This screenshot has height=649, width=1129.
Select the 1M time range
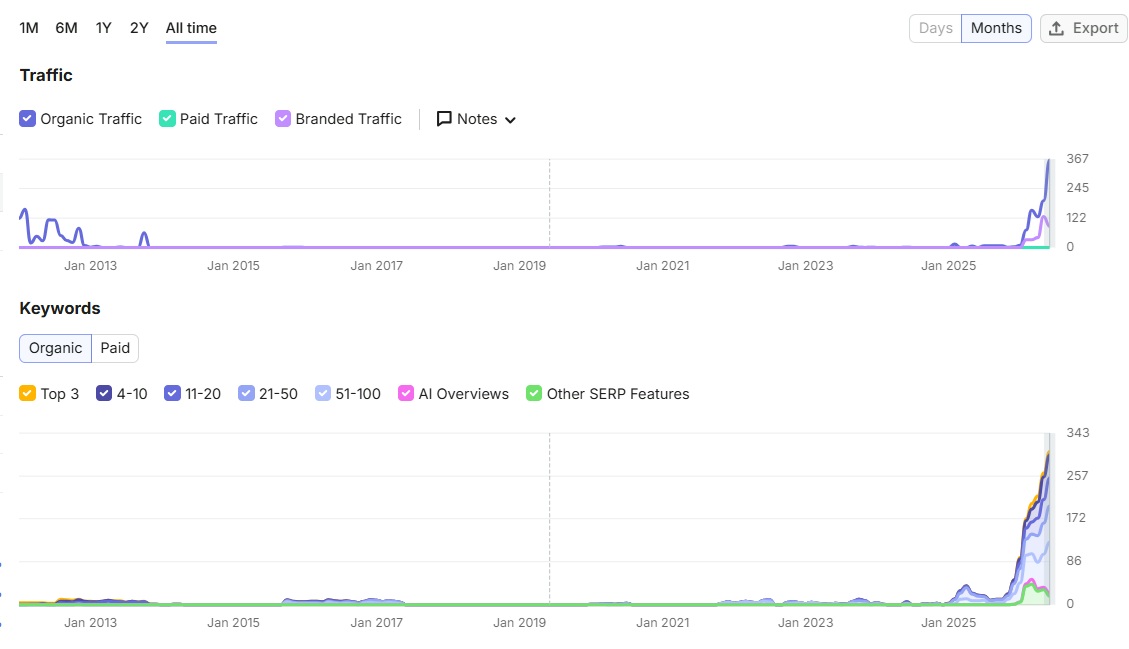coord(29,28)
